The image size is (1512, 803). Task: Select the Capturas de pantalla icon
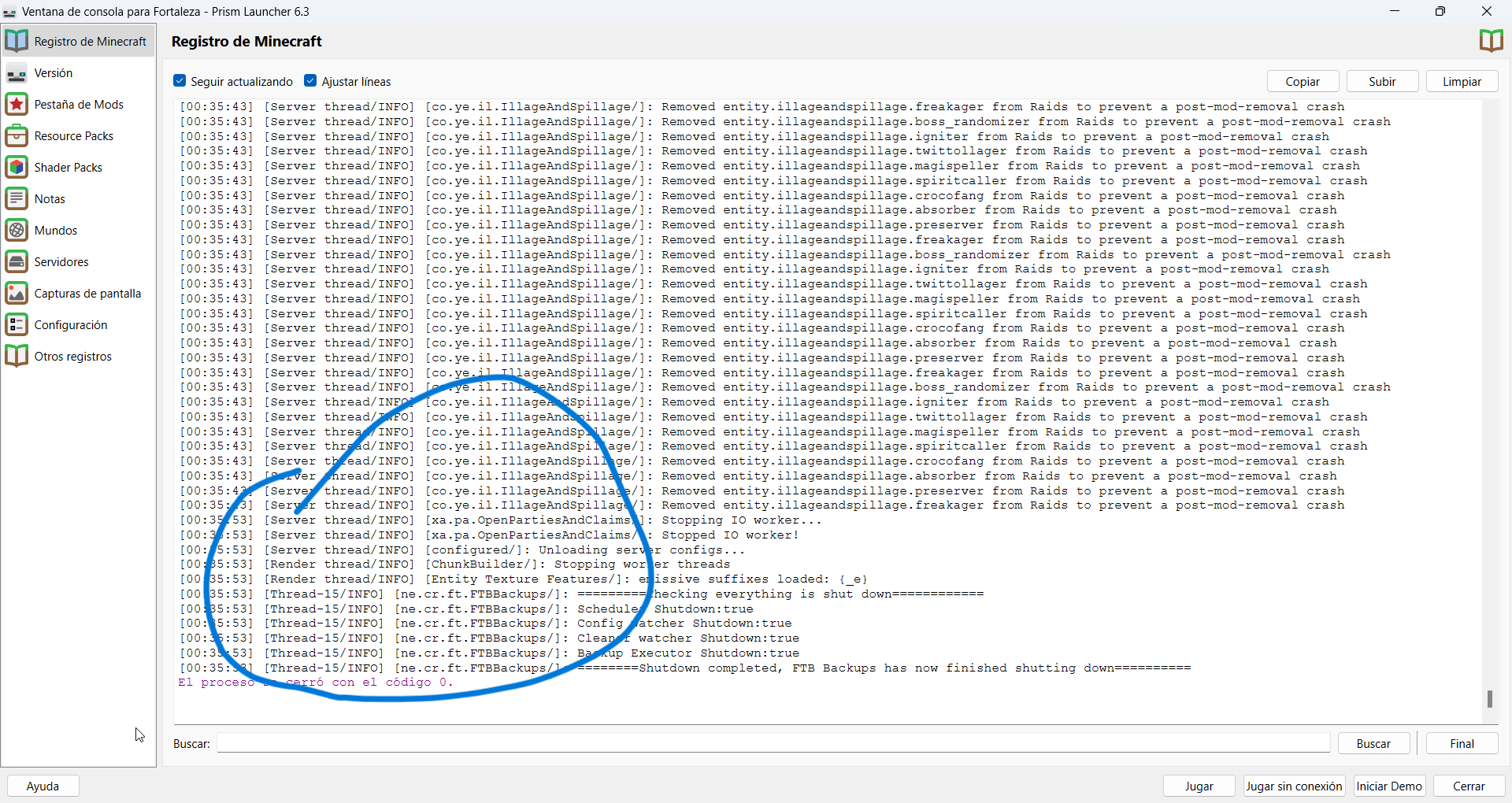click(x=17, y=293)
